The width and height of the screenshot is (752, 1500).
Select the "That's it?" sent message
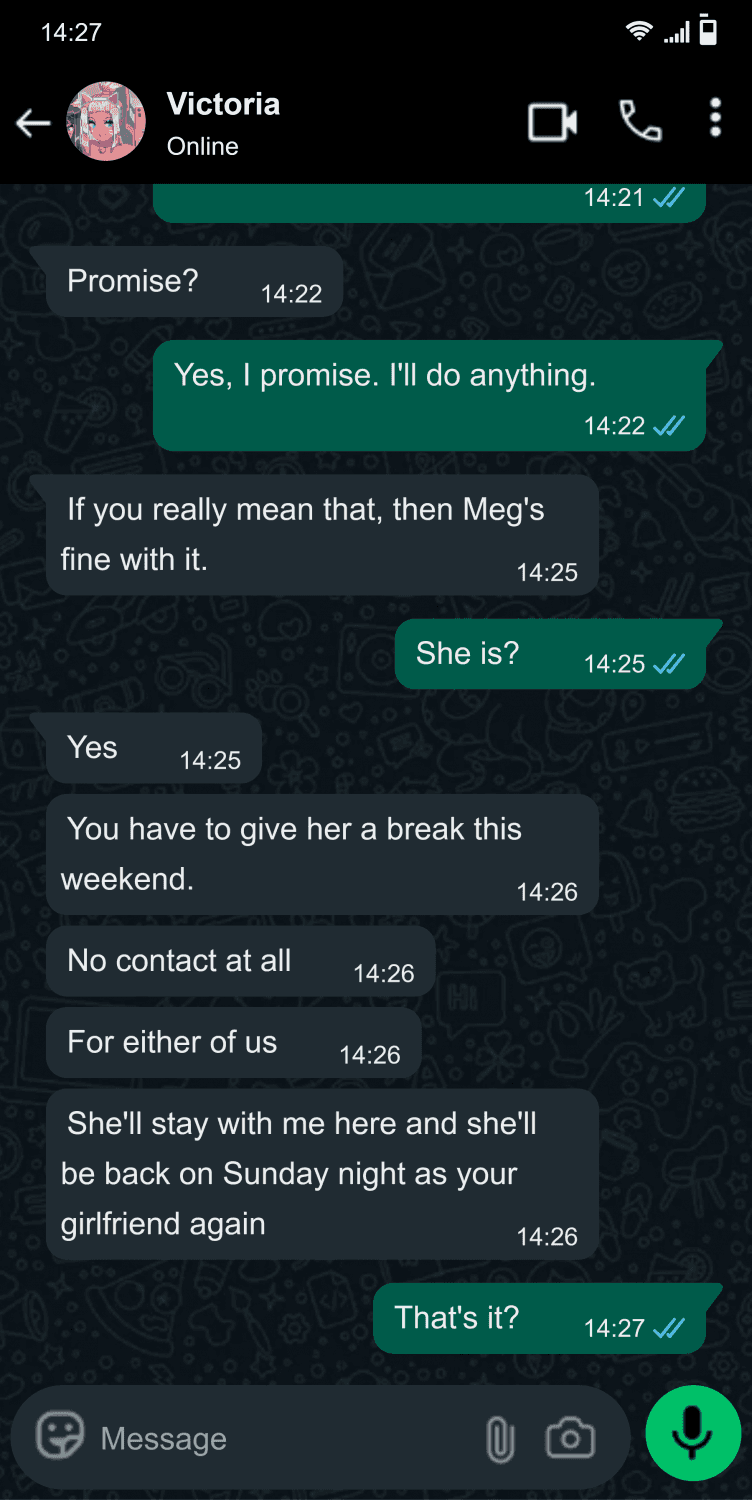(538, 1318)
